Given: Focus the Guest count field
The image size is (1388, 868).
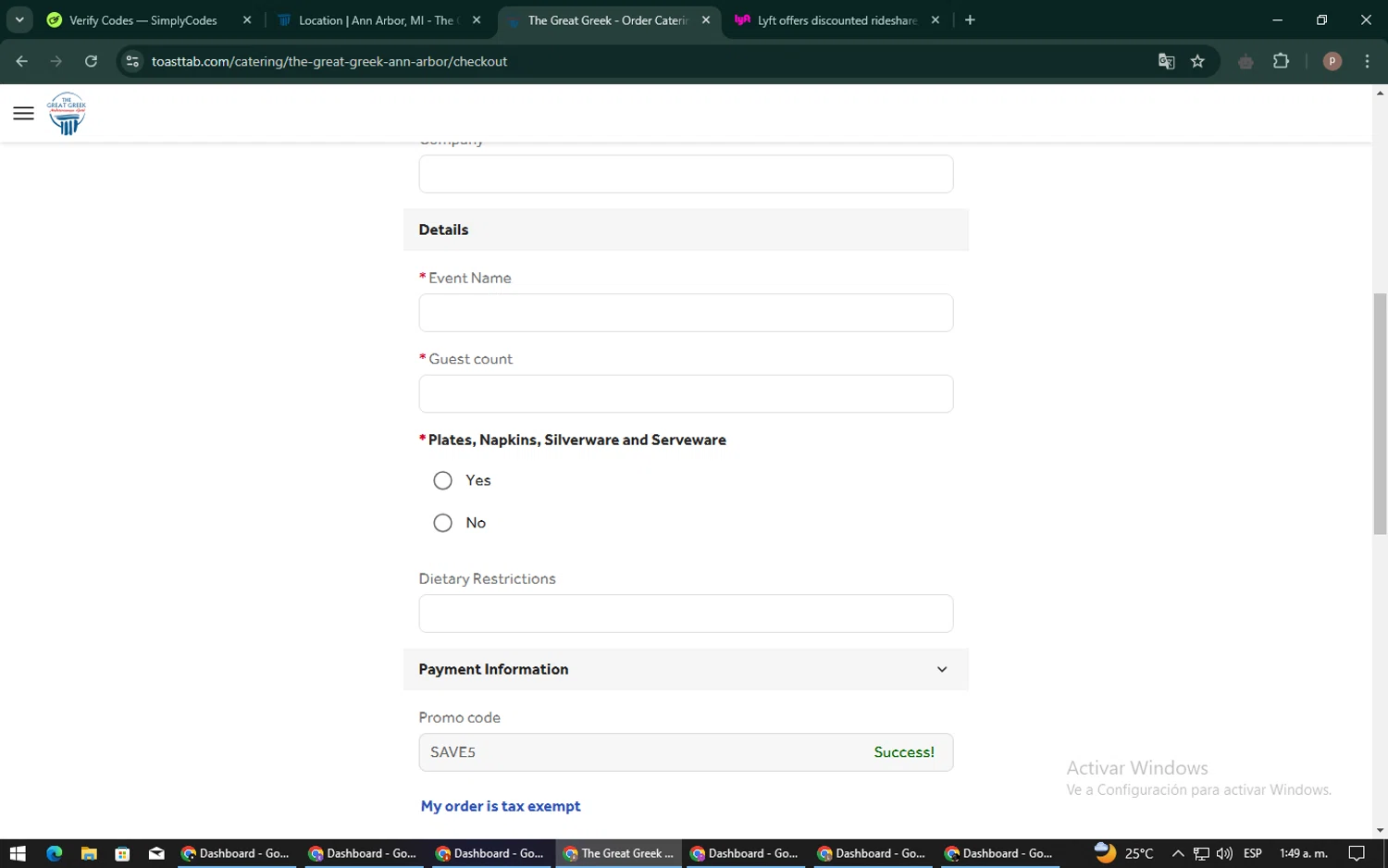Looking at the screenshot, I should (x=686, y=394).
